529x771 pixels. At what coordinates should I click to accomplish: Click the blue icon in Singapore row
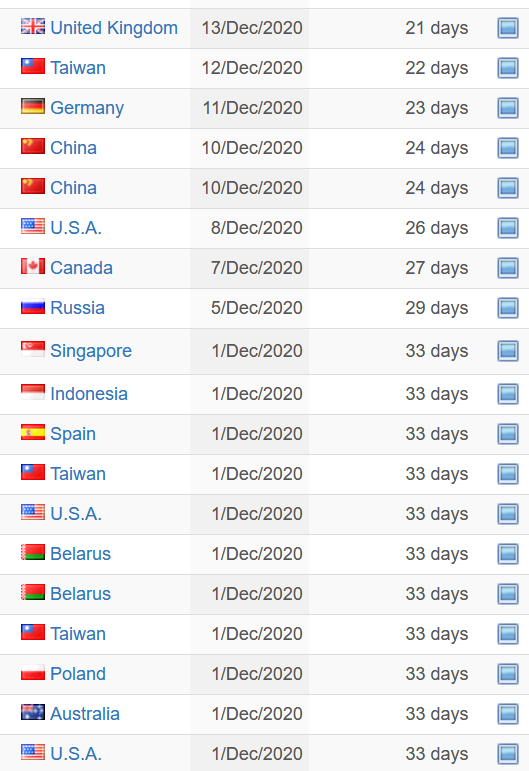(x=508, y=351)
